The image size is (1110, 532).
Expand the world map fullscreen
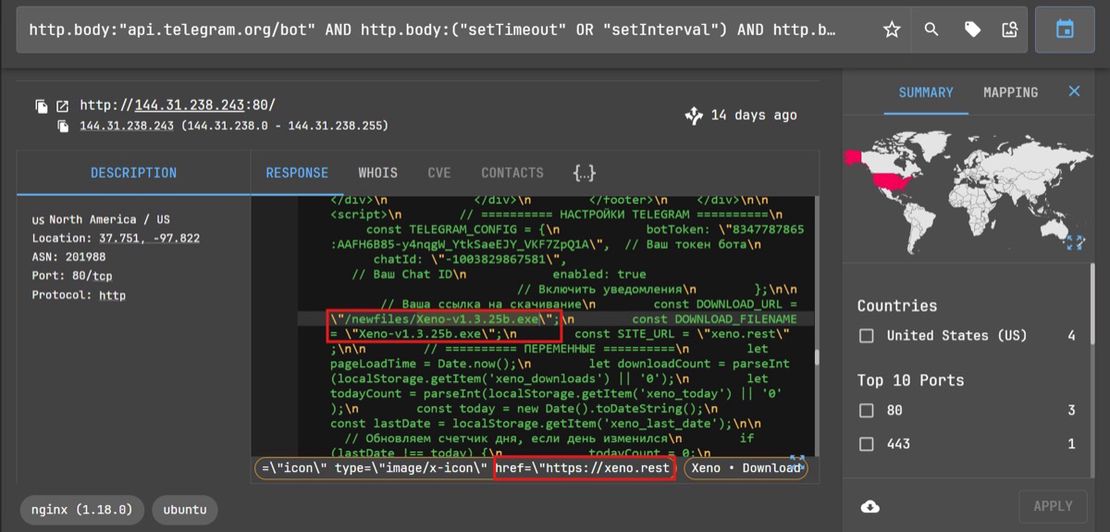[x=1075, y=243]
